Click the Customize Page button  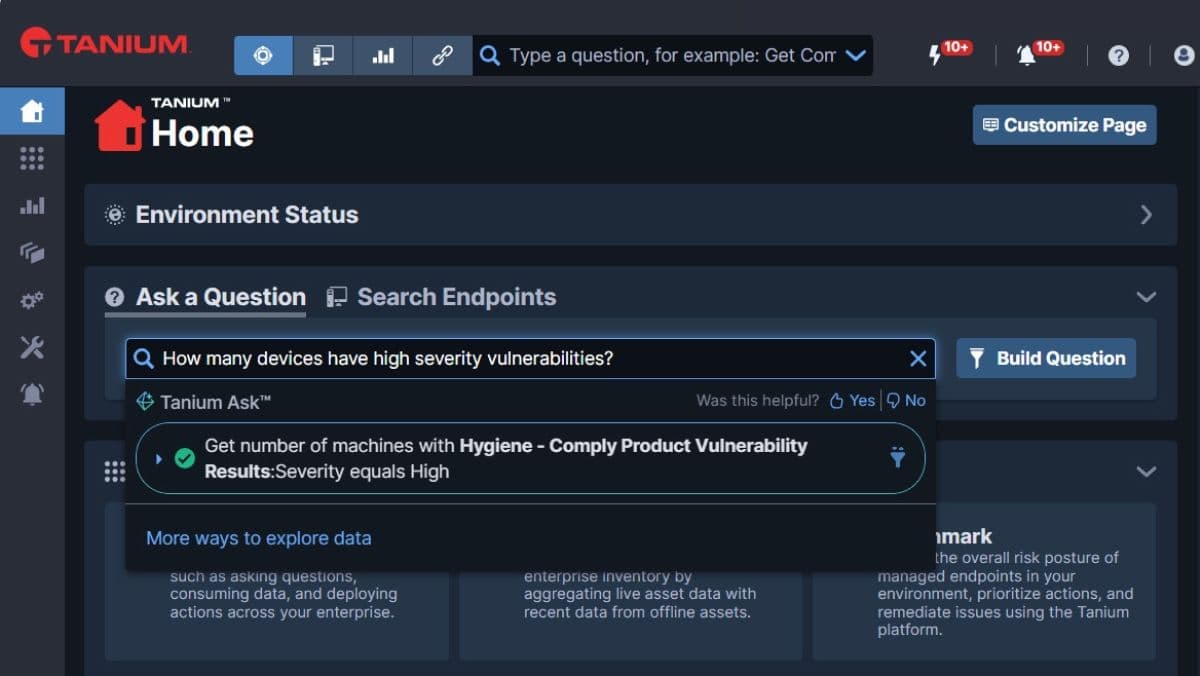point(1064,125)
